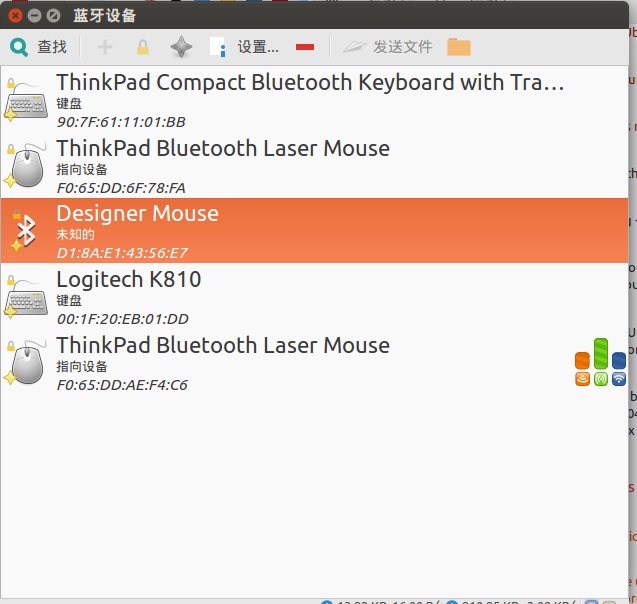Select the mouse with address F0:65:DD:AE:F4:C6

click(x=314, y=362)
